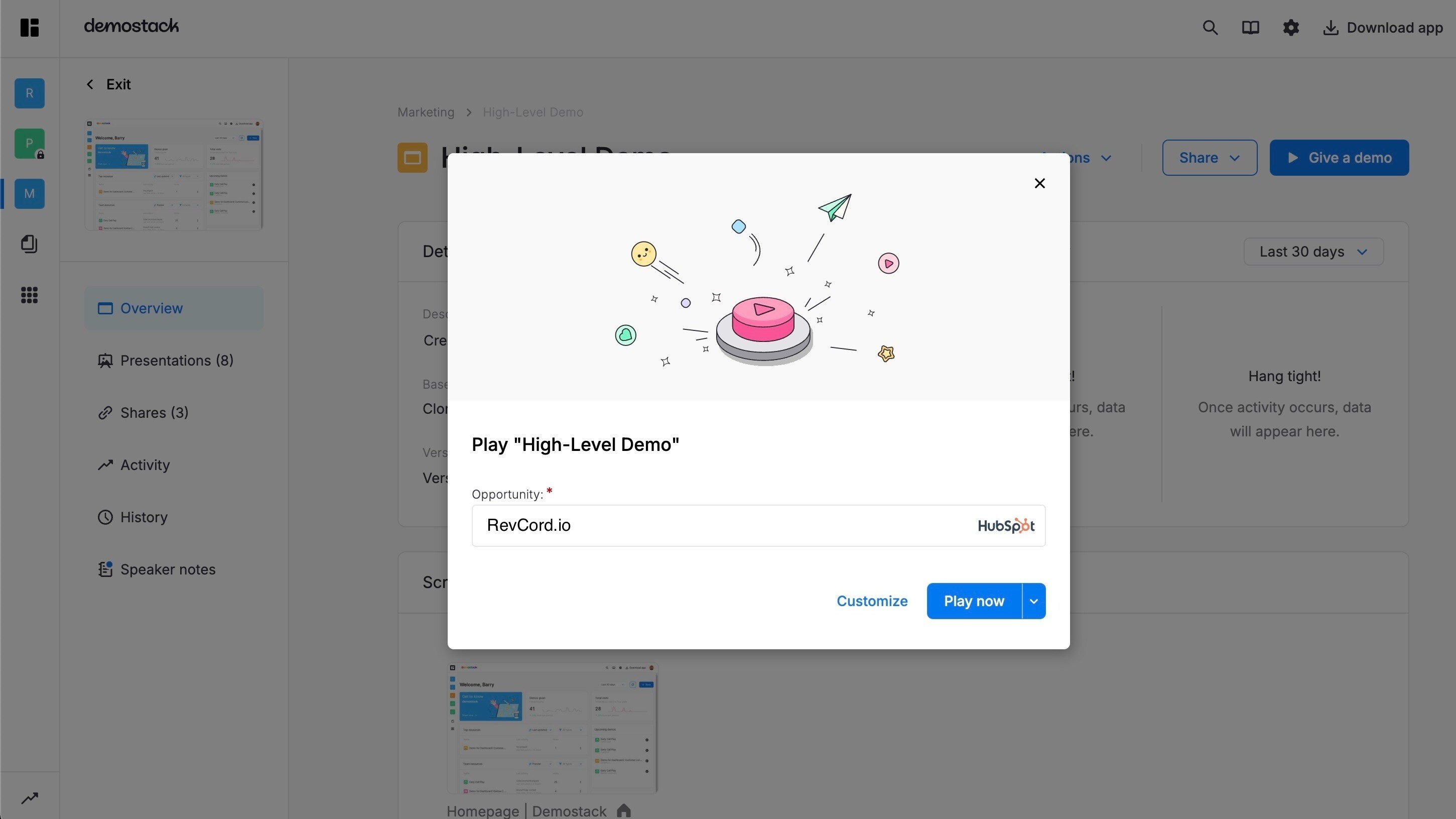Select the M workspace avatar
The width and height of the screenshot is (1456, 819).
(30, 193)
